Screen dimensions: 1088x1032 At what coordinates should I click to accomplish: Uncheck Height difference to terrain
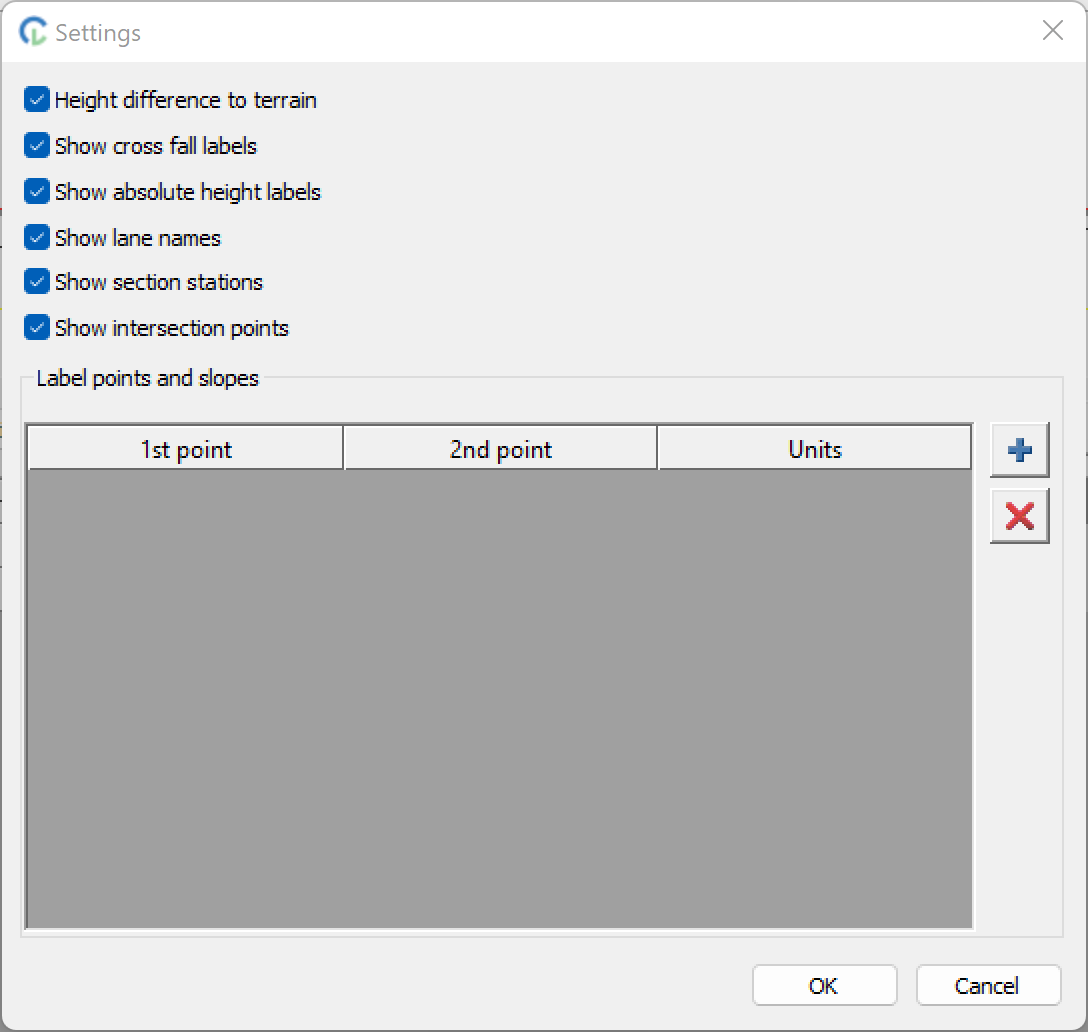click(x=37, y=100)
